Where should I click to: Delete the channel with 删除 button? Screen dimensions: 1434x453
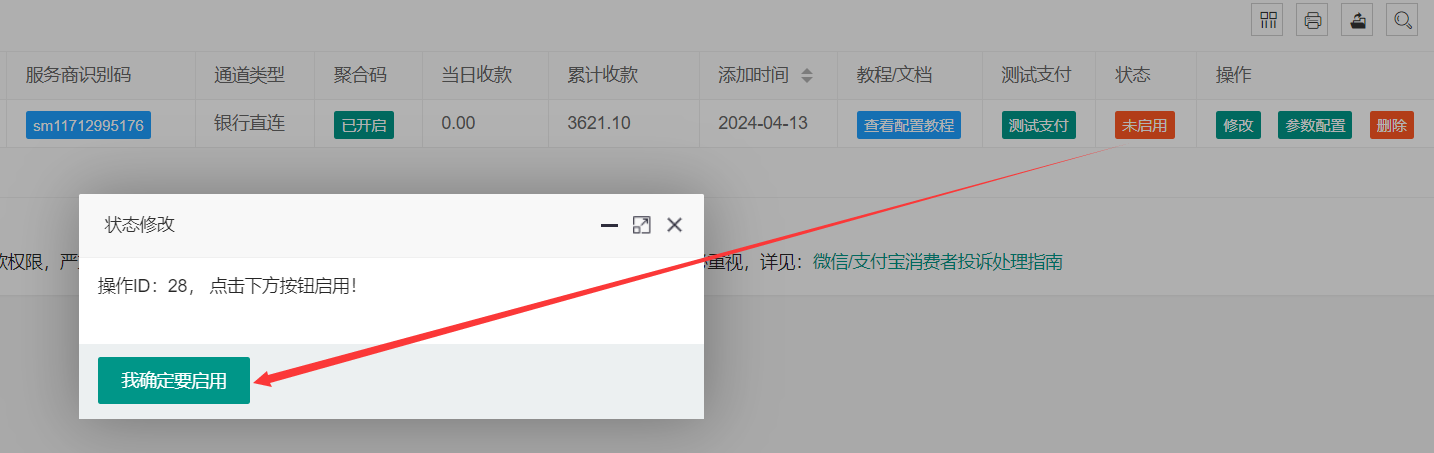tap(1391, 126)
